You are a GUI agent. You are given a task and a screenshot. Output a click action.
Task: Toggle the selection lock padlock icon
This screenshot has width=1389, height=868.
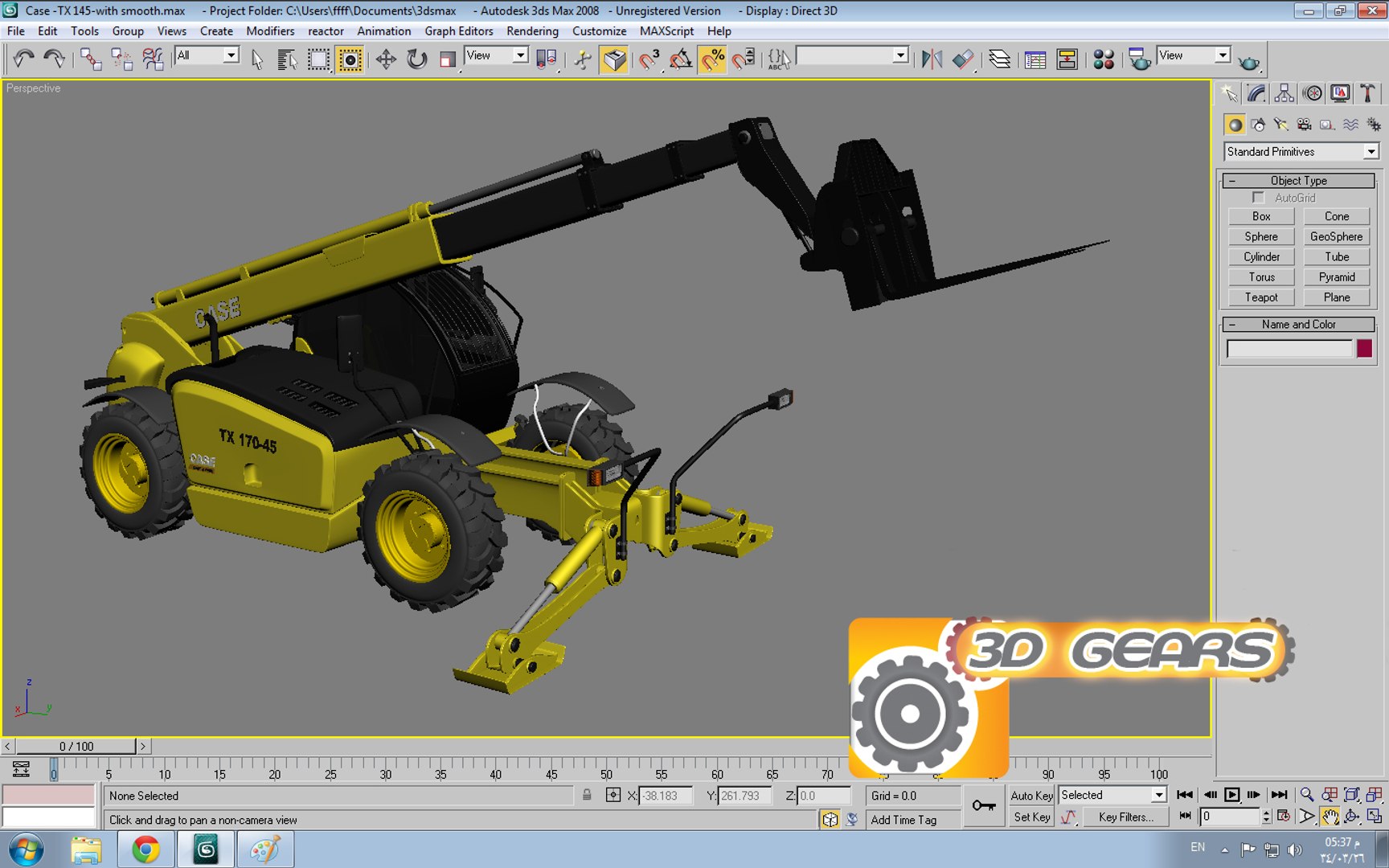coord(587,795)
